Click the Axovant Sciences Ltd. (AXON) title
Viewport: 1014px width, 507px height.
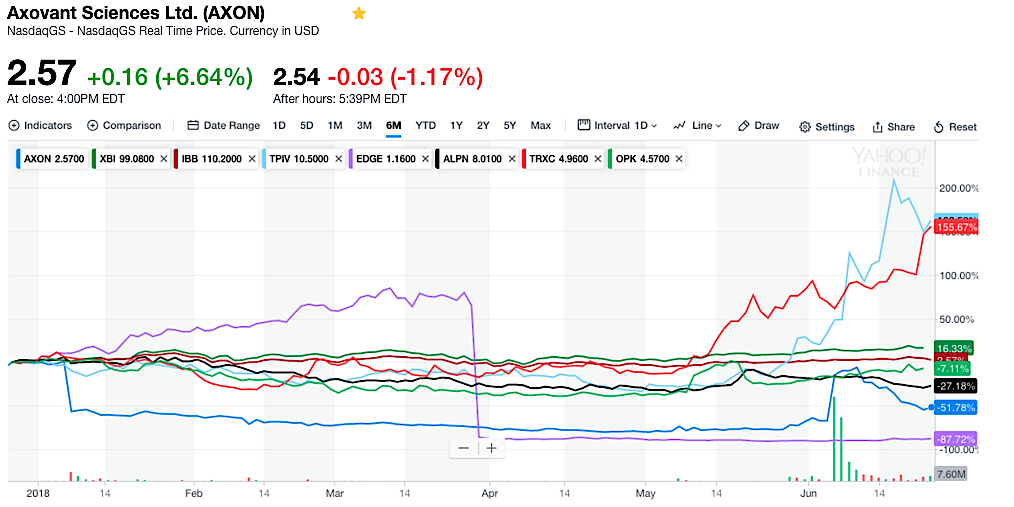click(x=135, y=12)
